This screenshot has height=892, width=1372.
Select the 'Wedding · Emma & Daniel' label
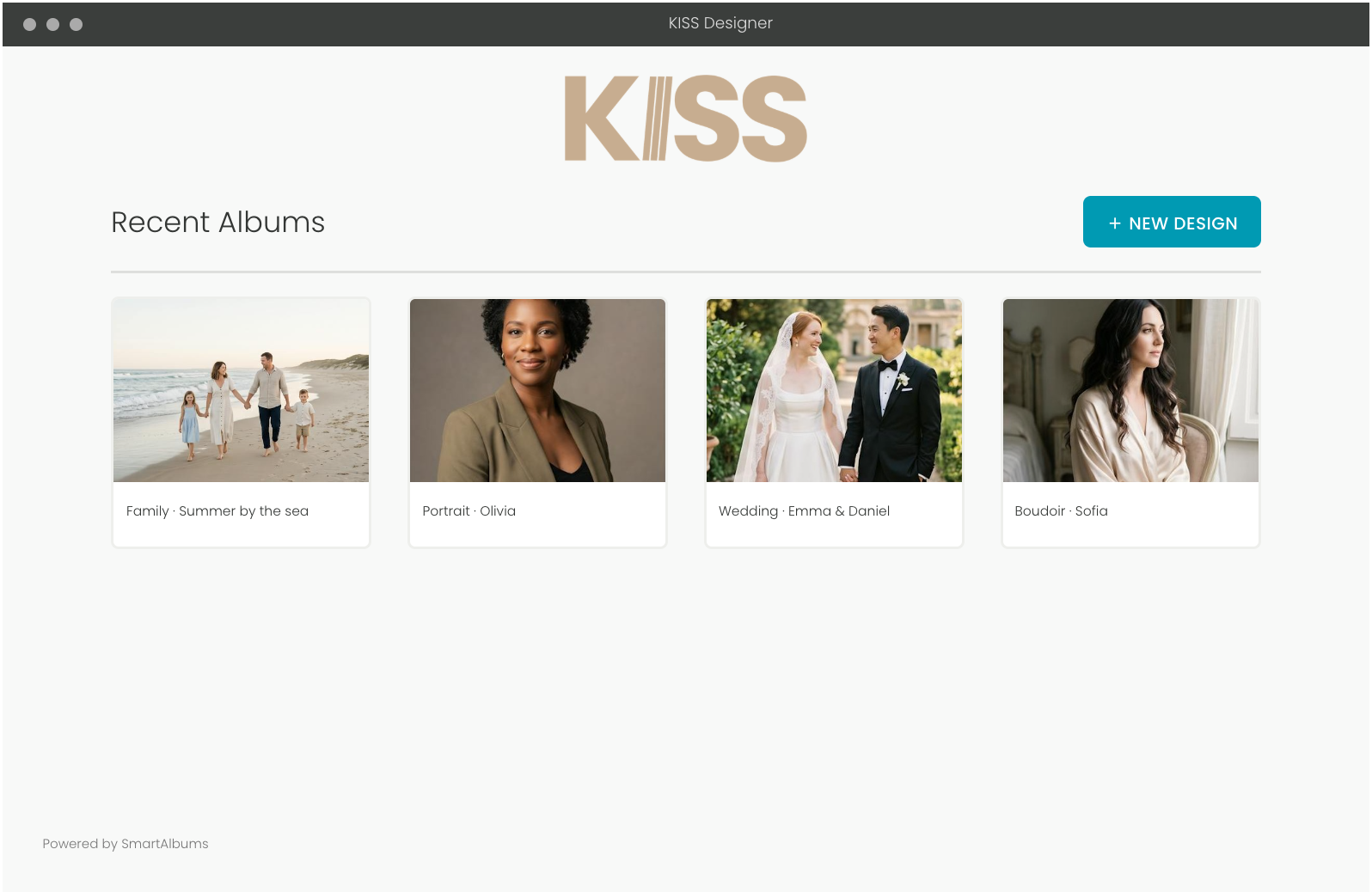point(804,510)
